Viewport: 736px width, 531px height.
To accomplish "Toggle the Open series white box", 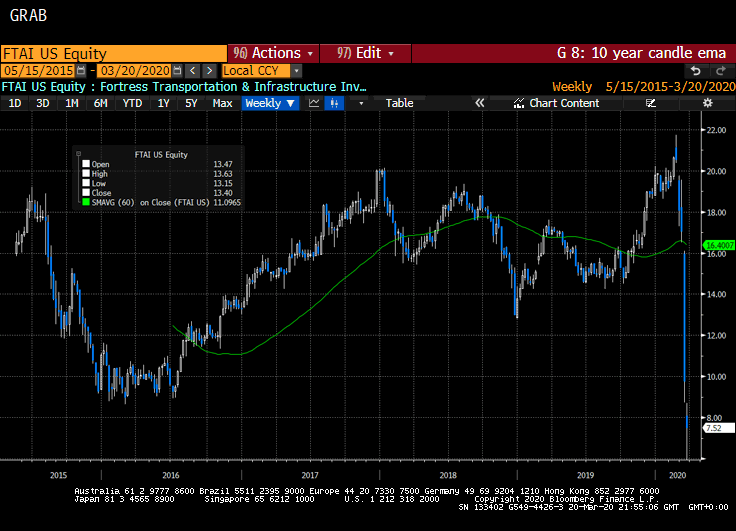I will coord(87,164).
